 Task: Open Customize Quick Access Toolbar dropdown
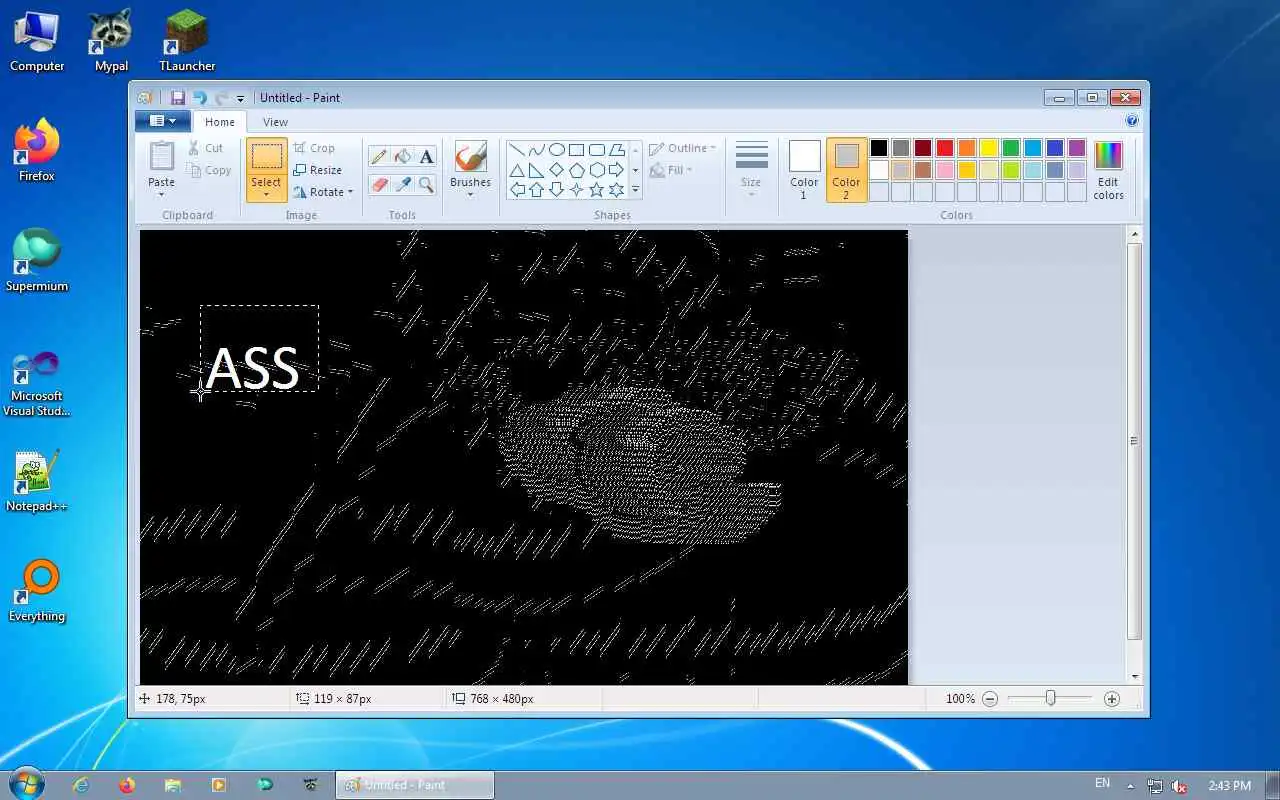coord(240,98)
